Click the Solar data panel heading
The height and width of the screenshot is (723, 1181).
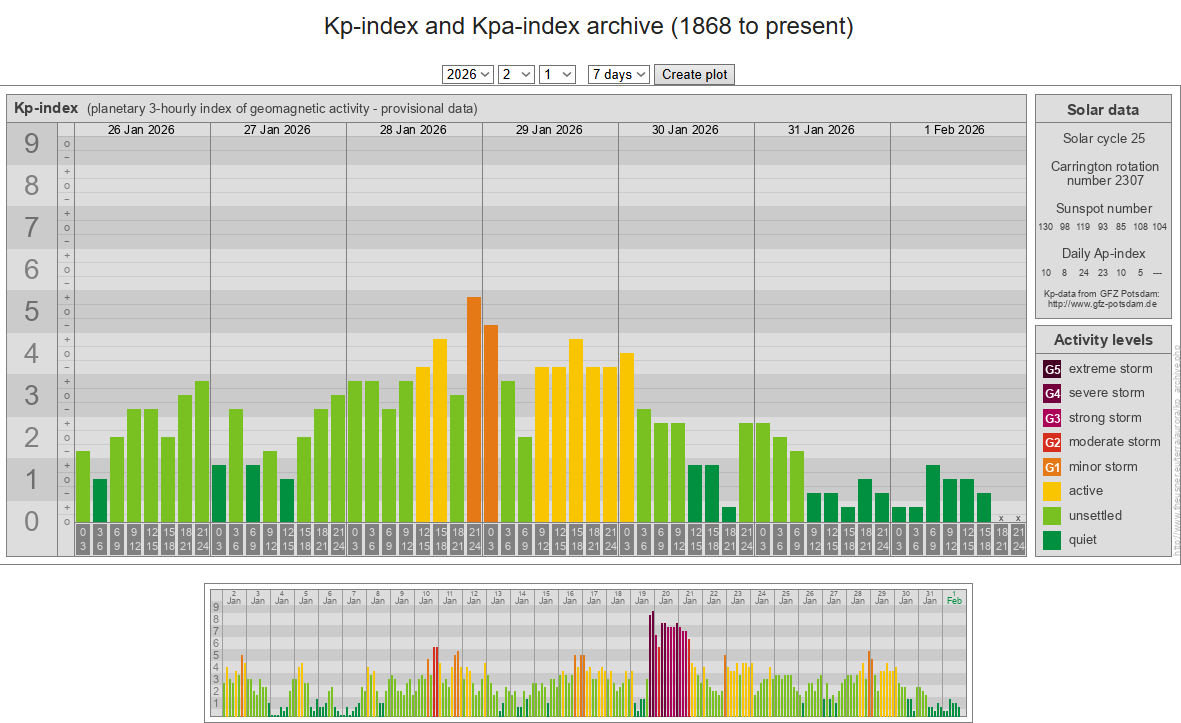1102,110
